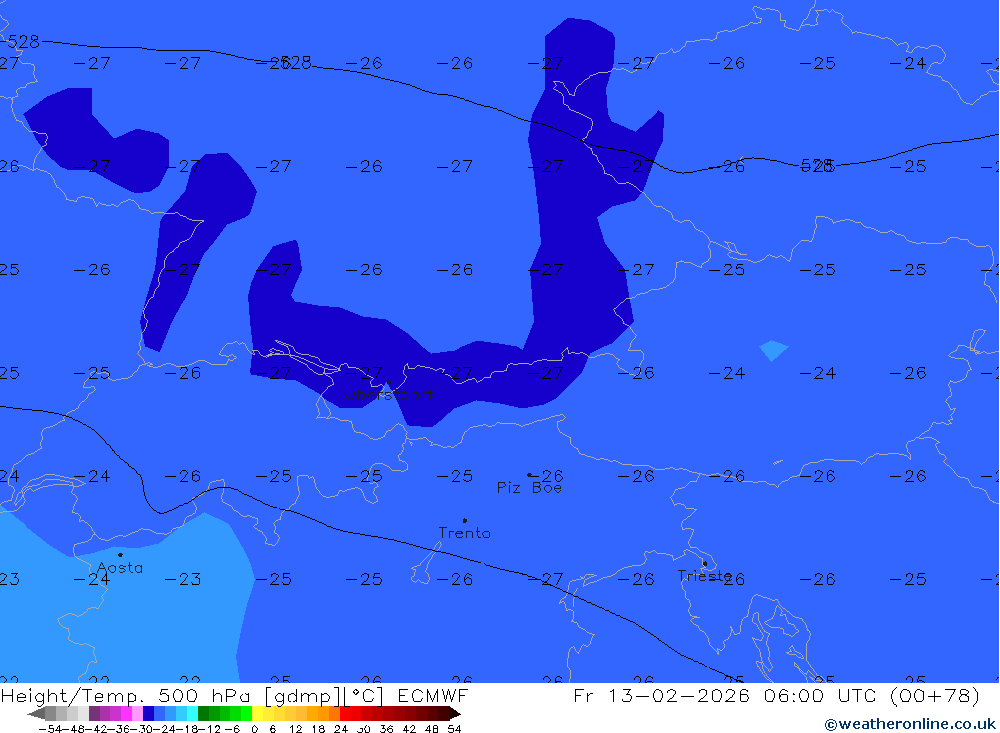Click the magenta legend swatch

pos(126,714)
